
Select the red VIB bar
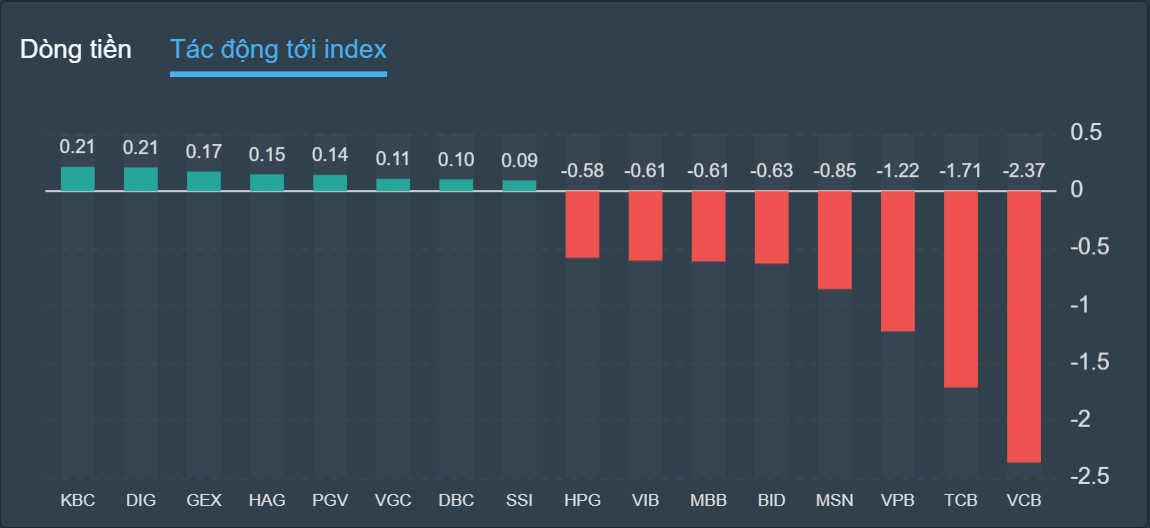645,226
